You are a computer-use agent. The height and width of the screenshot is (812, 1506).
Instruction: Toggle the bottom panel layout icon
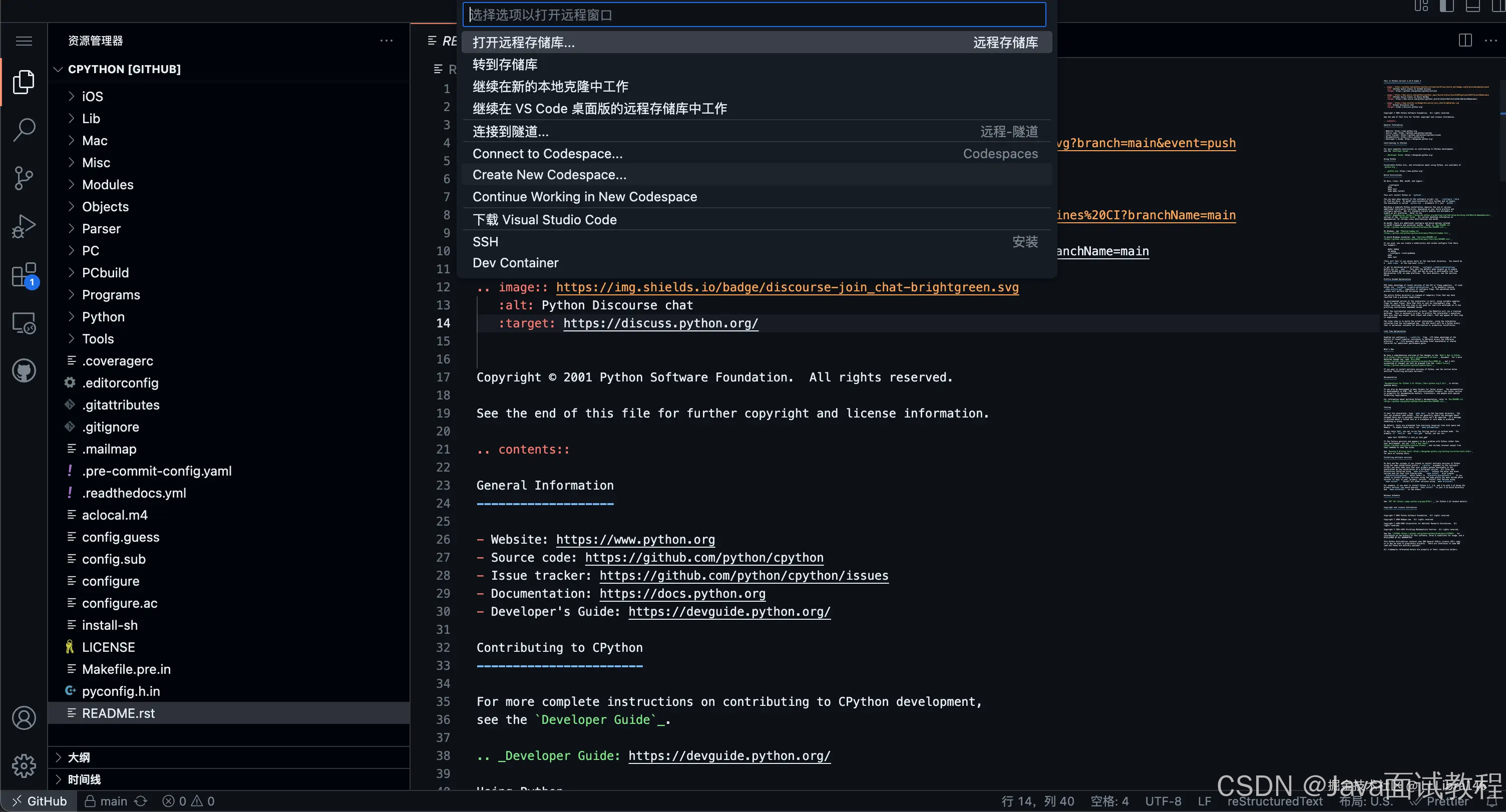[1472, 7]
